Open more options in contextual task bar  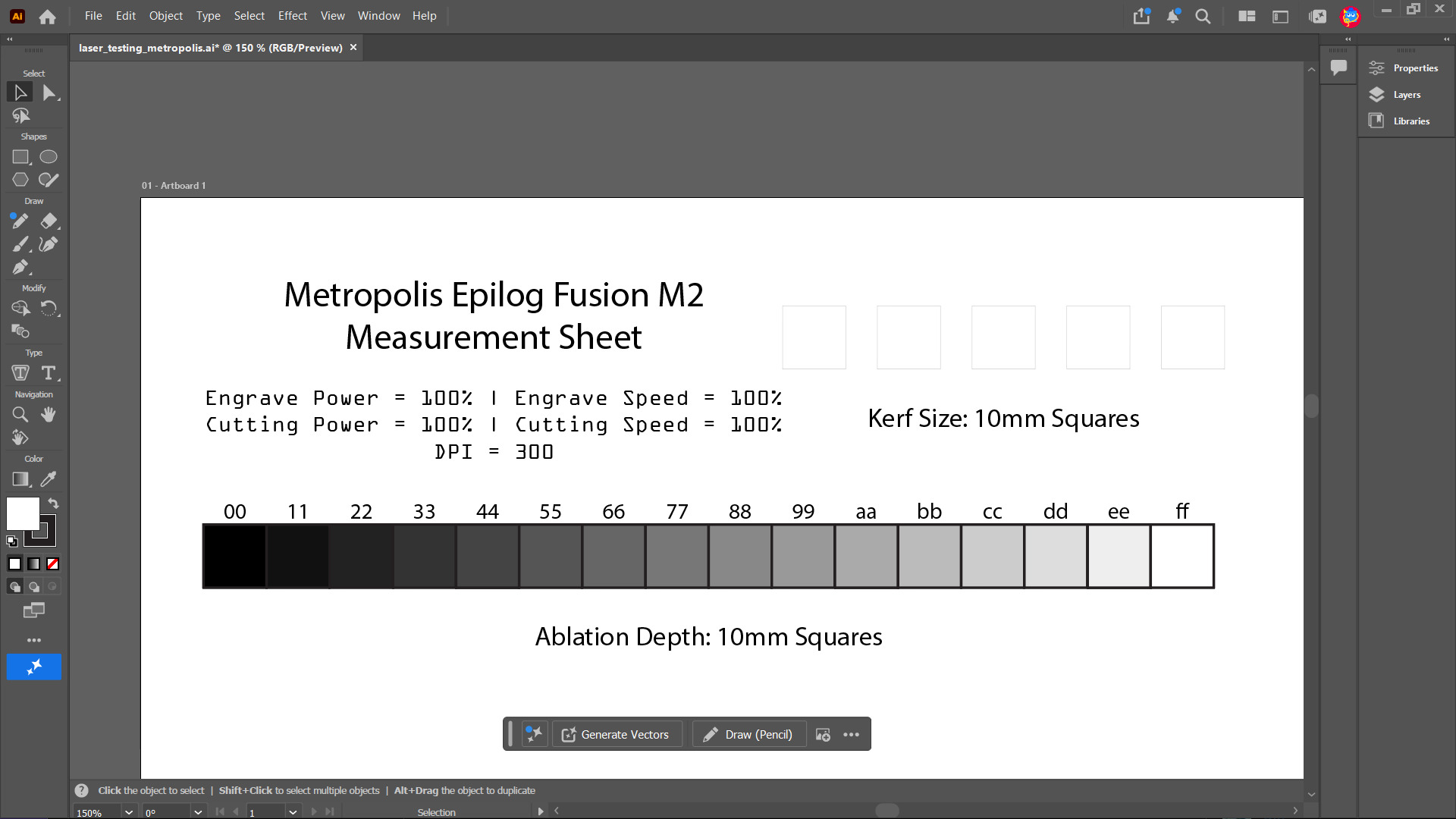pyautogui.click(x=852, y=735)
